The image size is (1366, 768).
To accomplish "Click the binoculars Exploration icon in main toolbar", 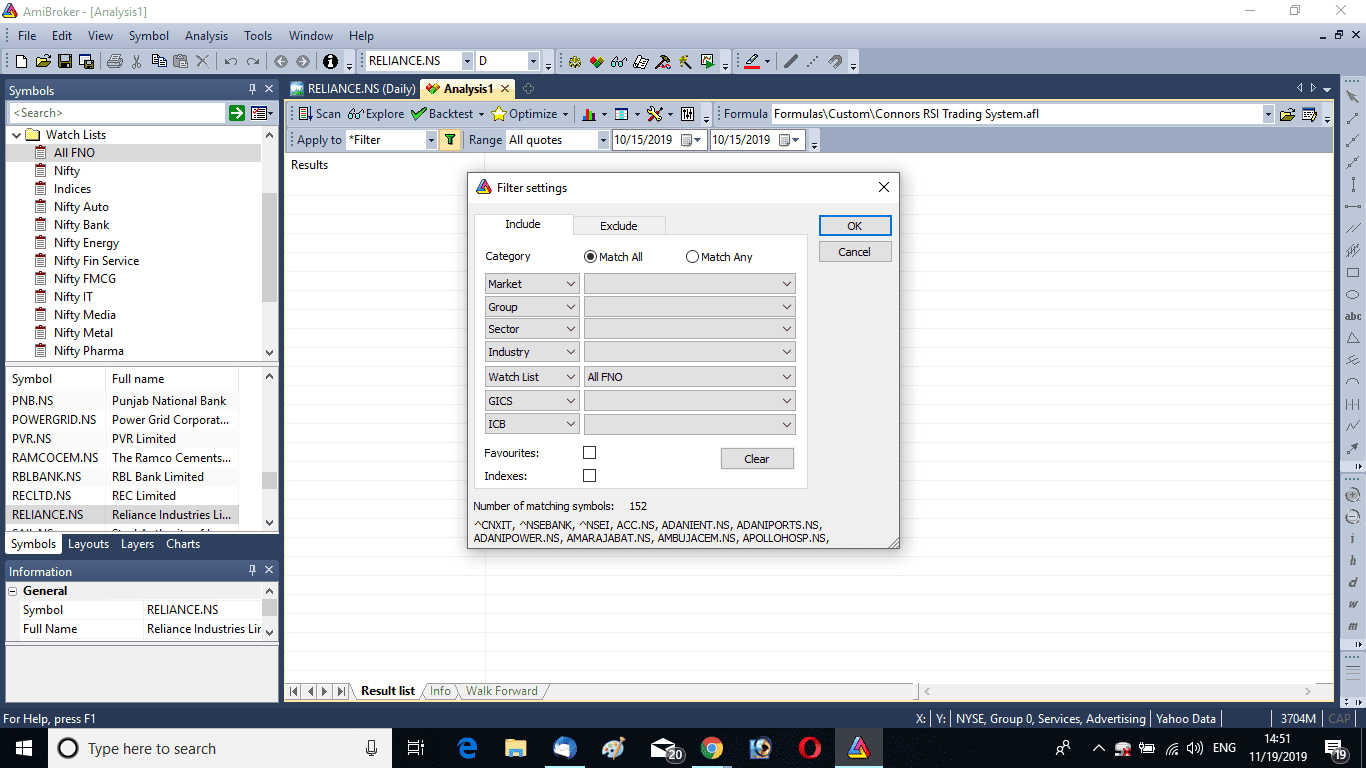I will pyautogui.click(x=619, y=61).
